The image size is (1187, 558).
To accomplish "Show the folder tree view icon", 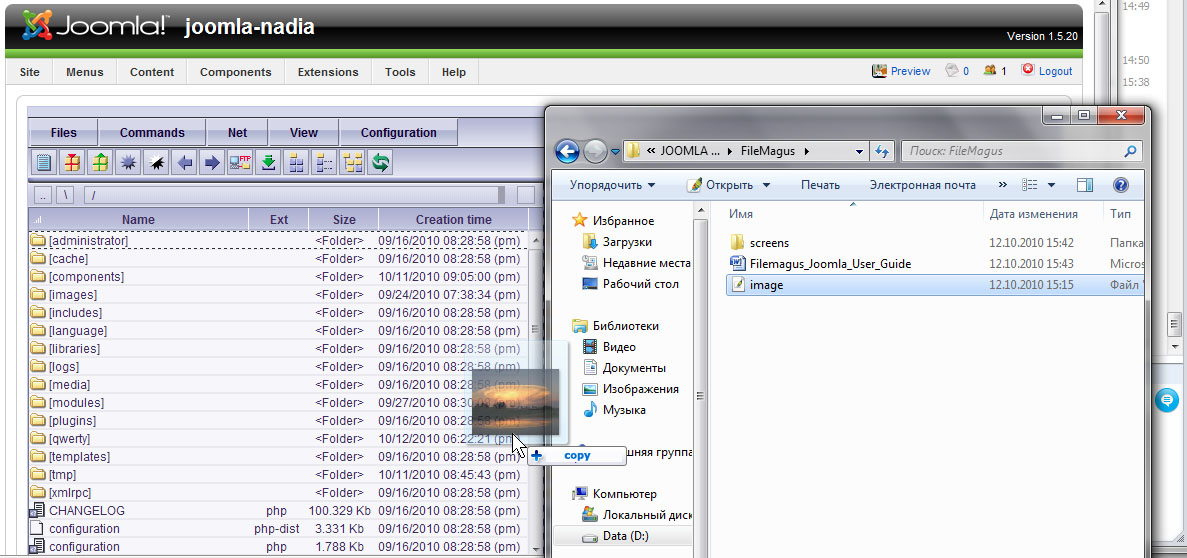I will [352, 163].
